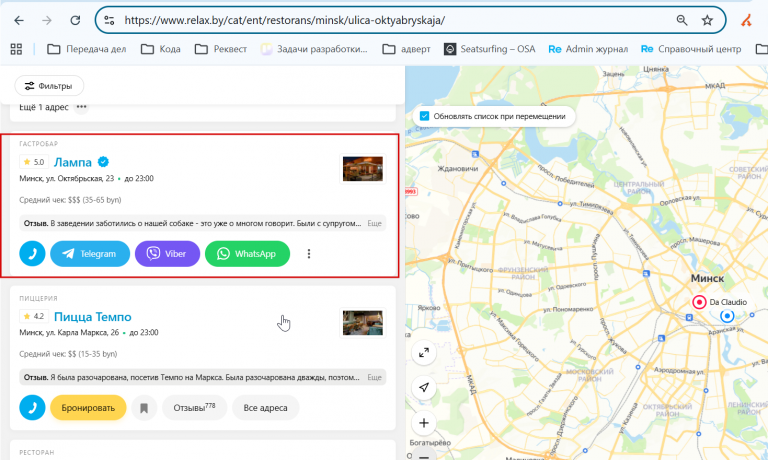Viewport: 768px width, 460px height.
Task: Go back to the previous page
Action: pos(19,20)
